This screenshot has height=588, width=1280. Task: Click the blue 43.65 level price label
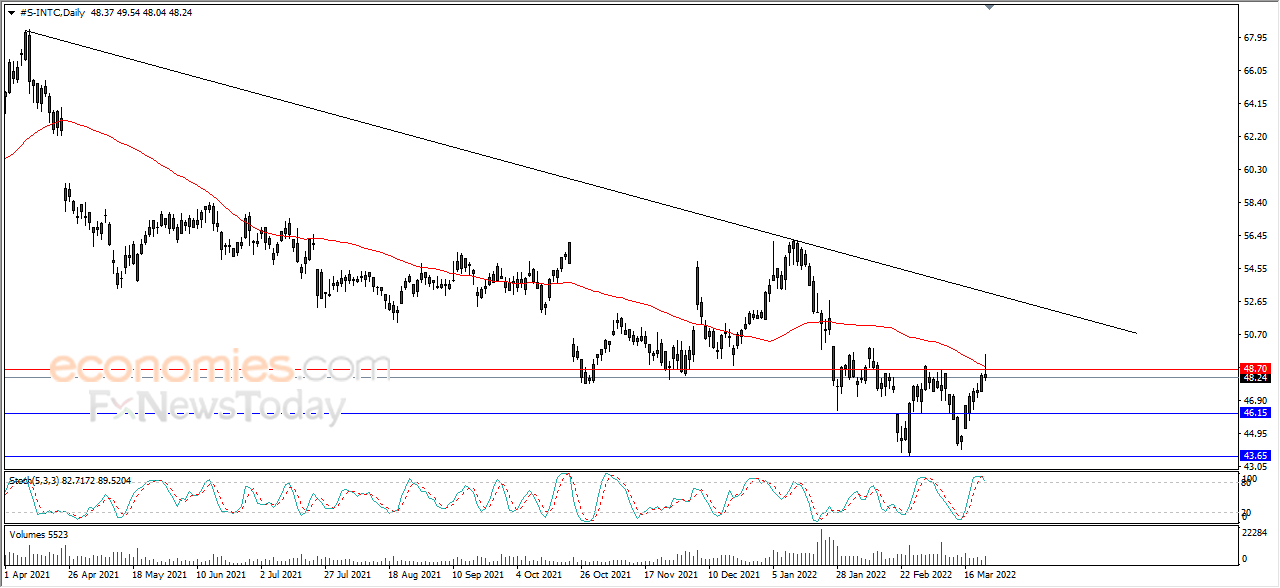[x=1255, y=456]
